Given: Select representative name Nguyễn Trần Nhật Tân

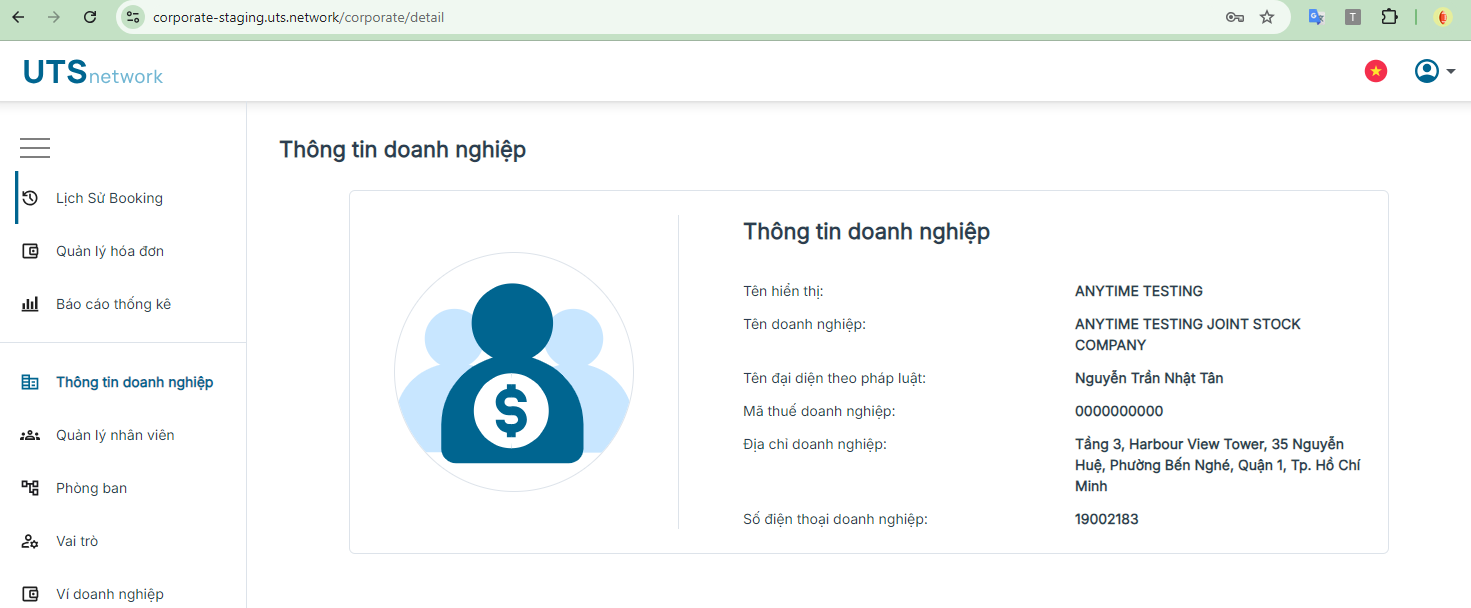Looking at the screenshot, I should 1149,378.
